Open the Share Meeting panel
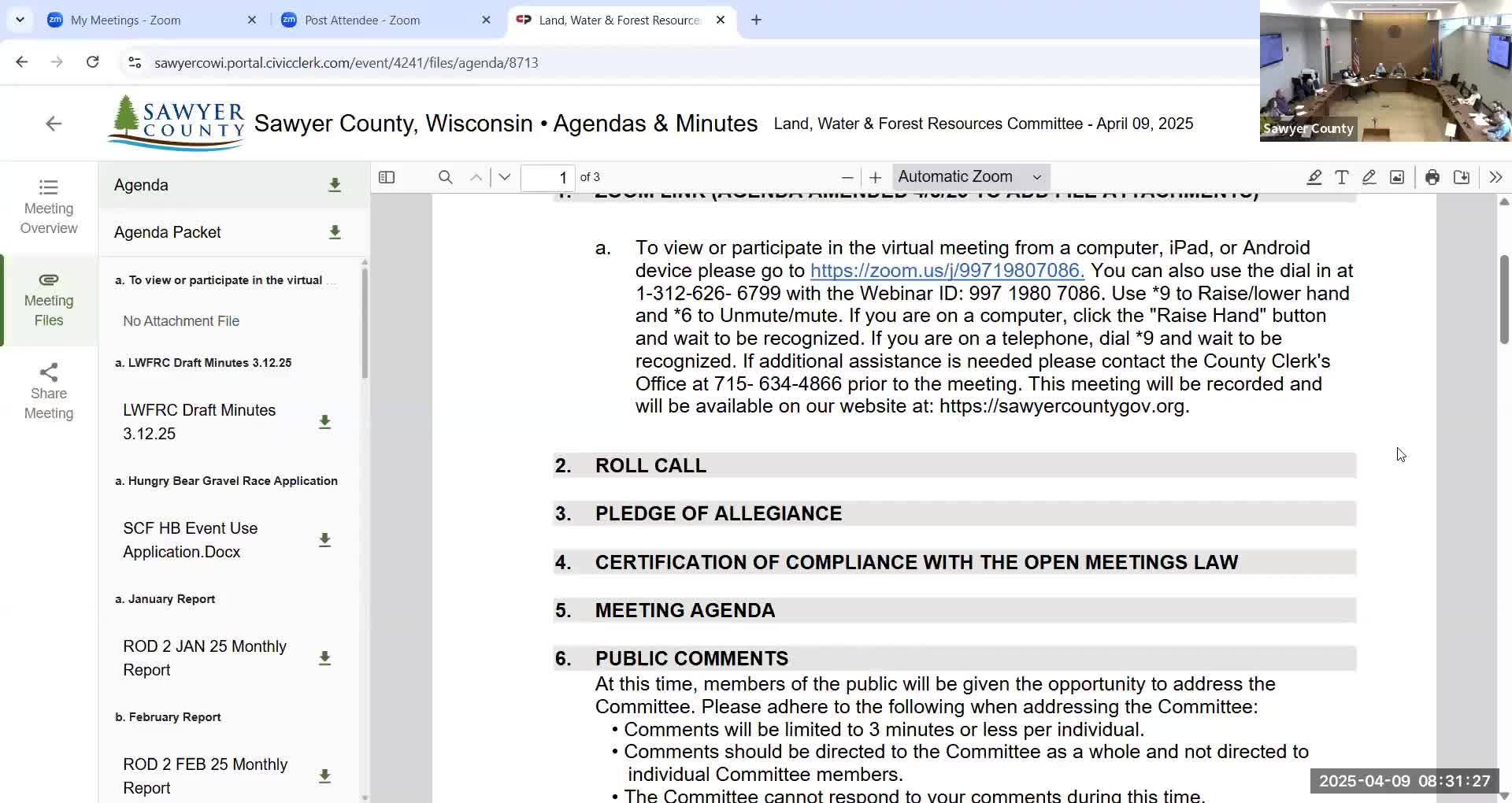Viewport: 1512px width, 803px height. (48, 390)
